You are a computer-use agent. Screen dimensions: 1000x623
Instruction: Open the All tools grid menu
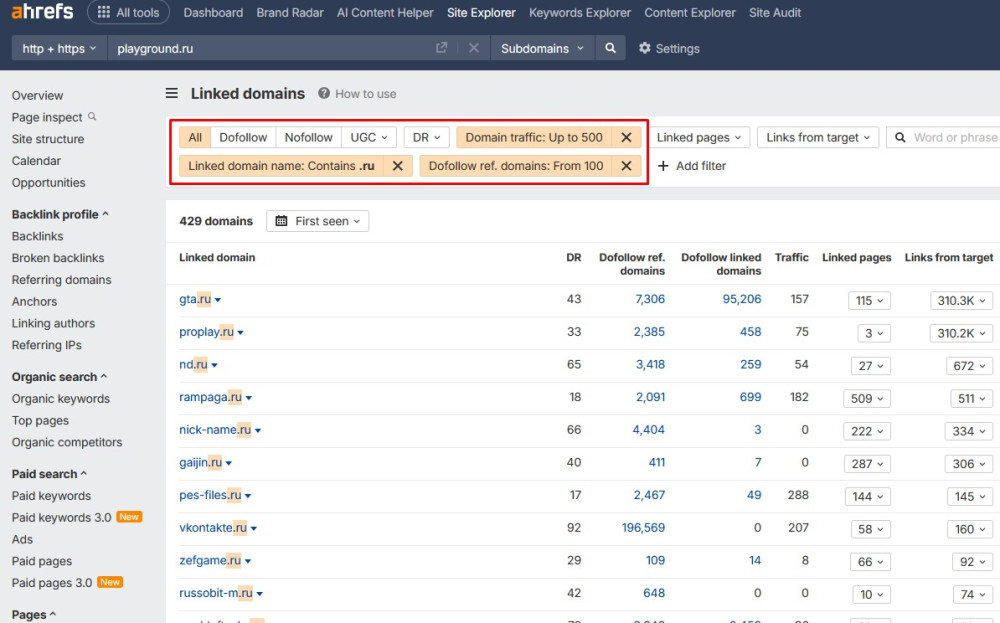pos(126,13)
